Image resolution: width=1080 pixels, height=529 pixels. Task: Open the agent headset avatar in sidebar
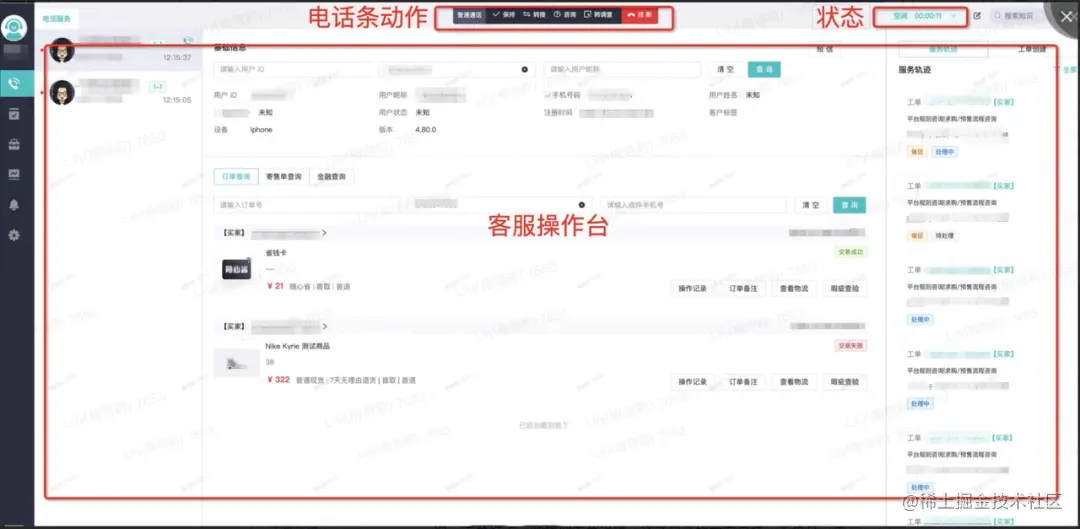coord(13,29)
